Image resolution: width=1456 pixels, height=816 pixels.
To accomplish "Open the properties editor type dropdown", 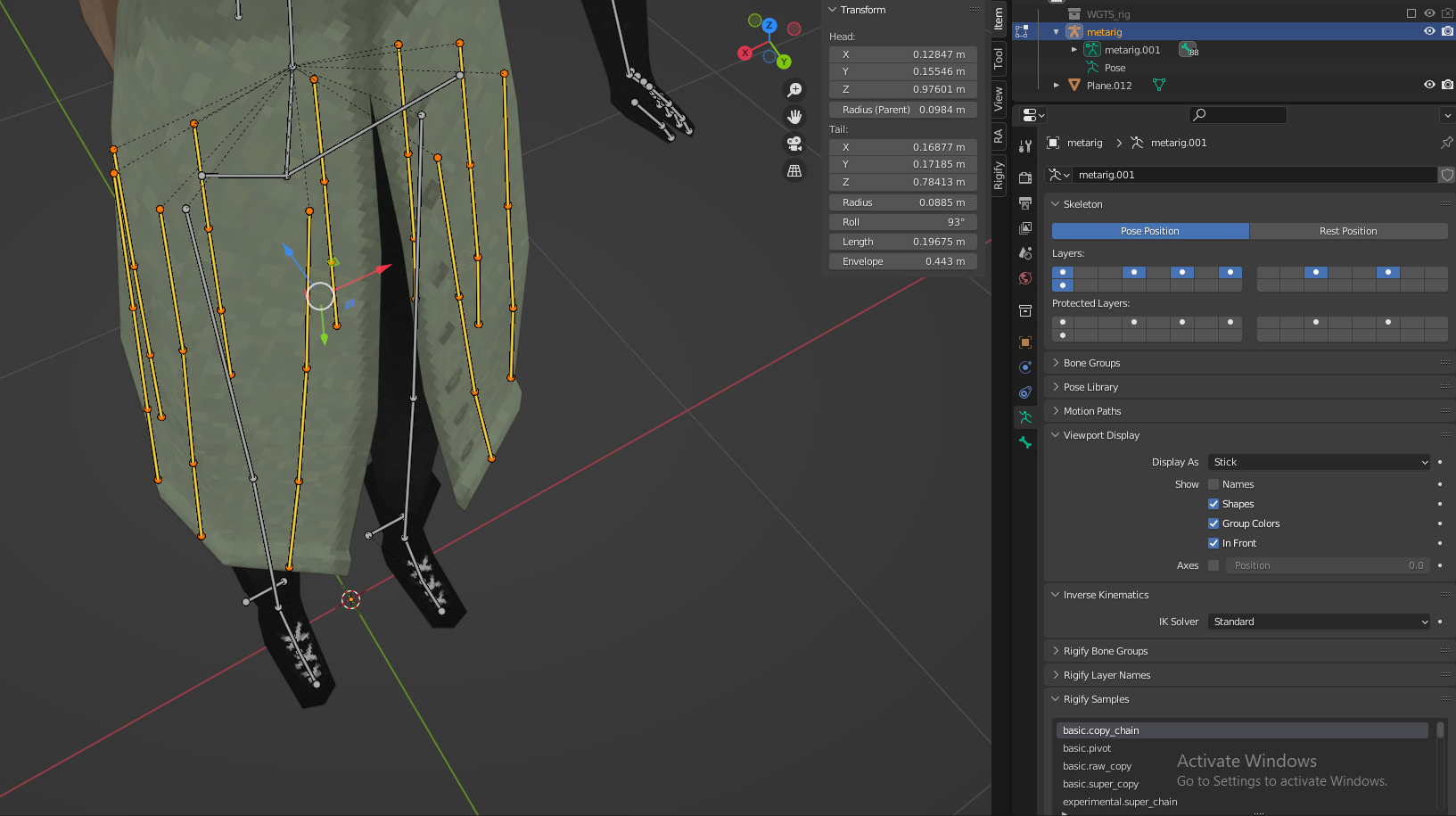I will click(1033, 115).
